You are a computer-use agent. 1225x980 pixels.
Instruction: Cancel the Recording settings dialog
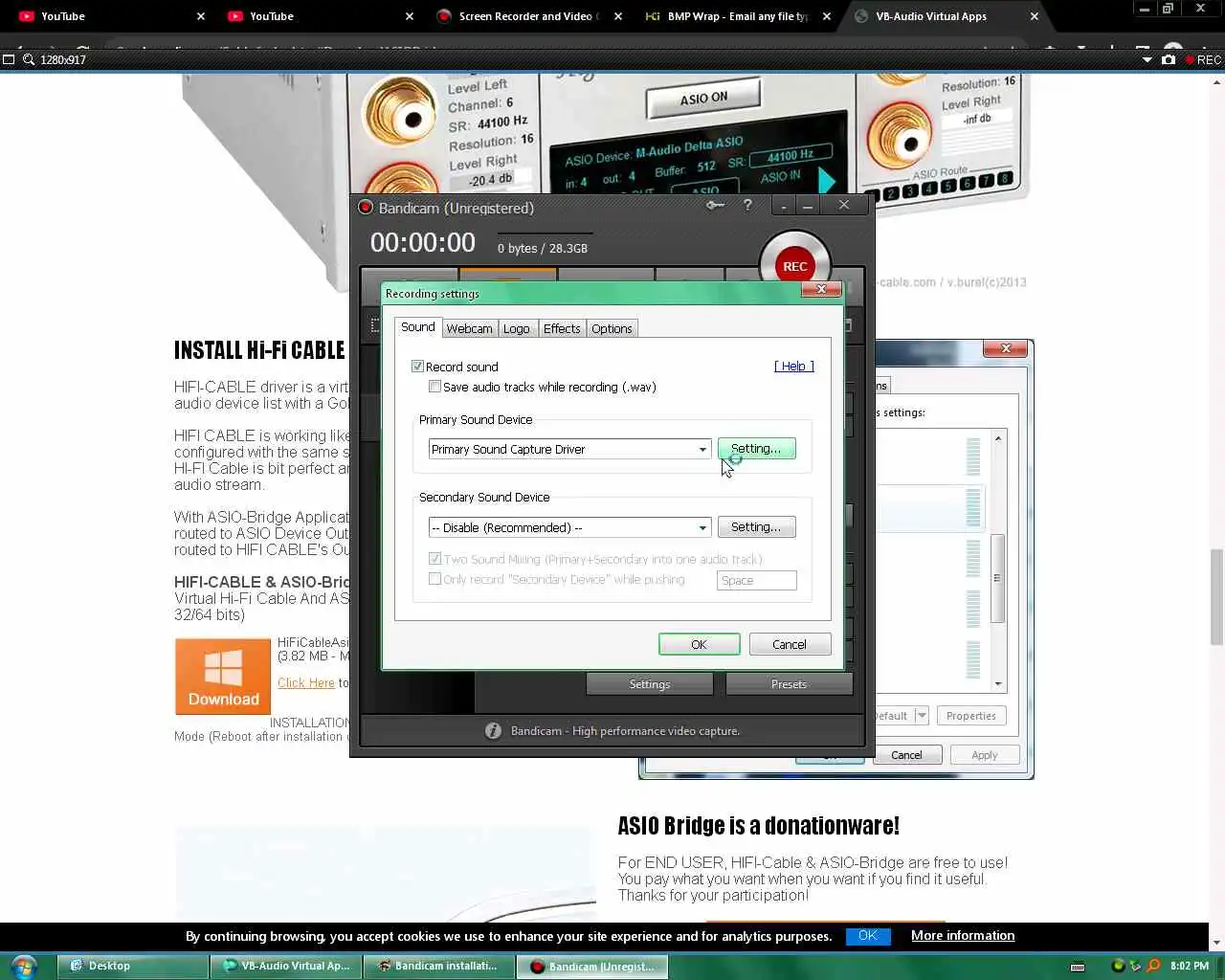(x=790, y=644)
